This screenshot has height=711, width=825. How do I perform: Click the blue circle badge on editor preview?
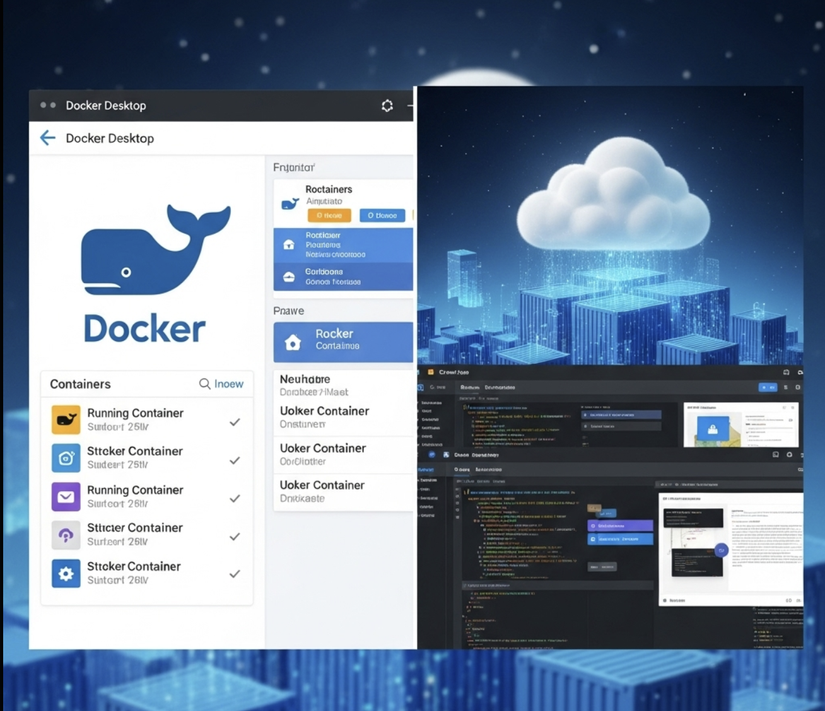[x=721, y=551]
